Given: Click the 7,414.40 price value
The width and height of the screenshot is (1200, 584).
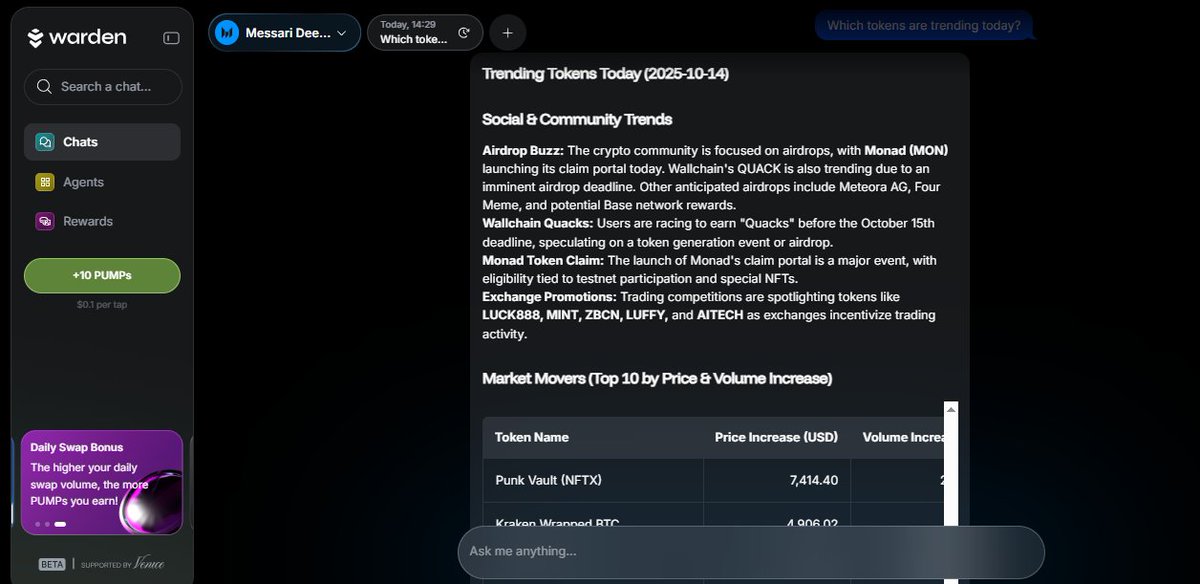Looking at the screenshot, I should pyautogui.click(x=813, y=480).
